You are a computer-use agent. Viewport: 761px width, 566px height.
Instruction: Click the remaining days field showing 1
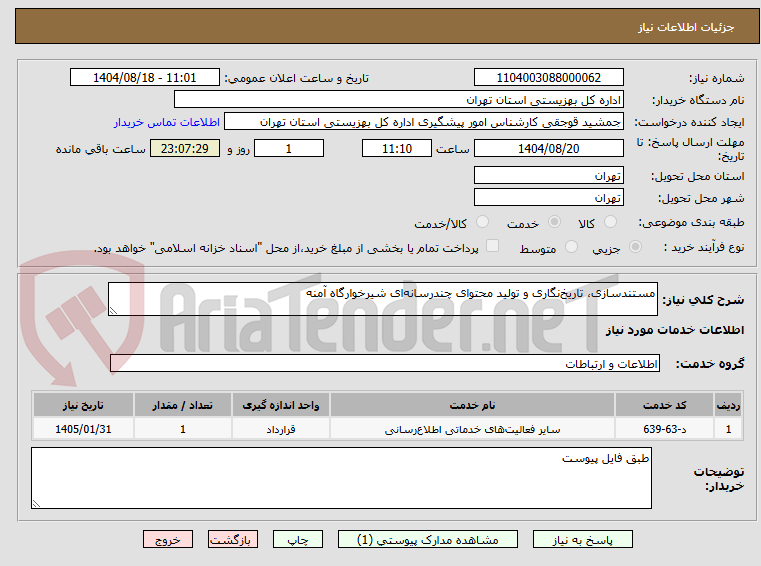(289, 149)
